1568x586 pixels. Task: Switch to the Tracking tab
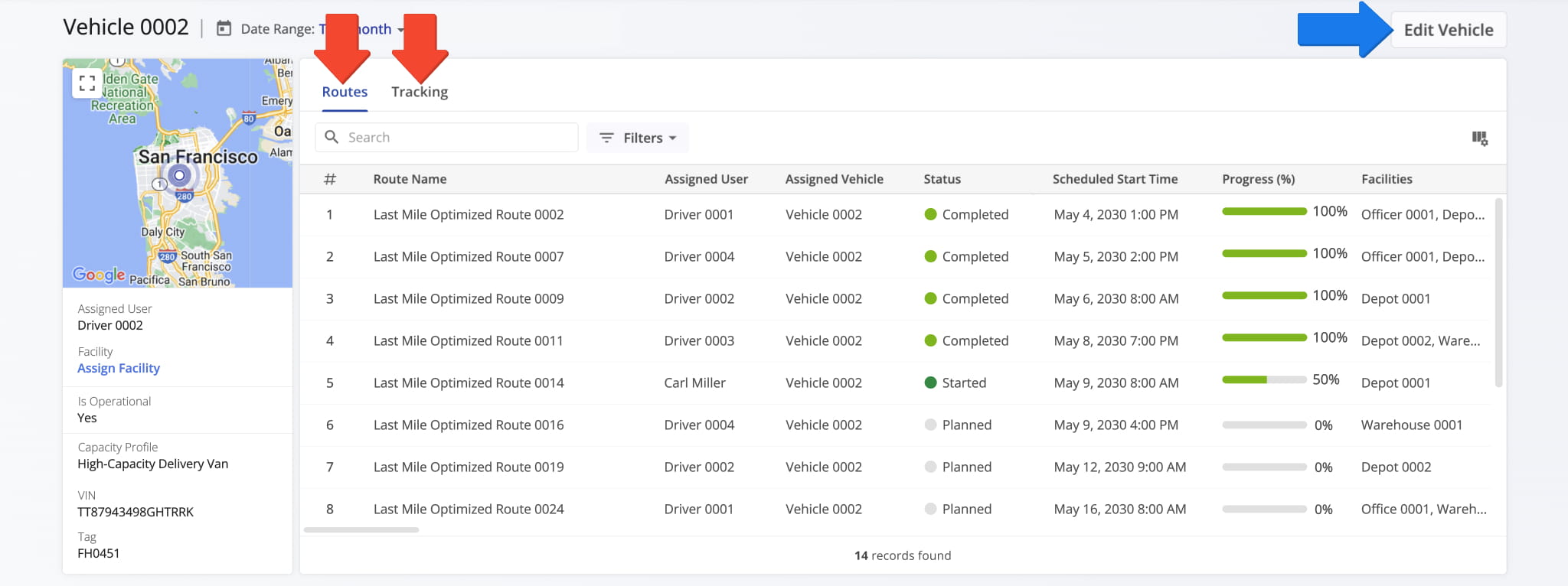click(x=419, y=92)
